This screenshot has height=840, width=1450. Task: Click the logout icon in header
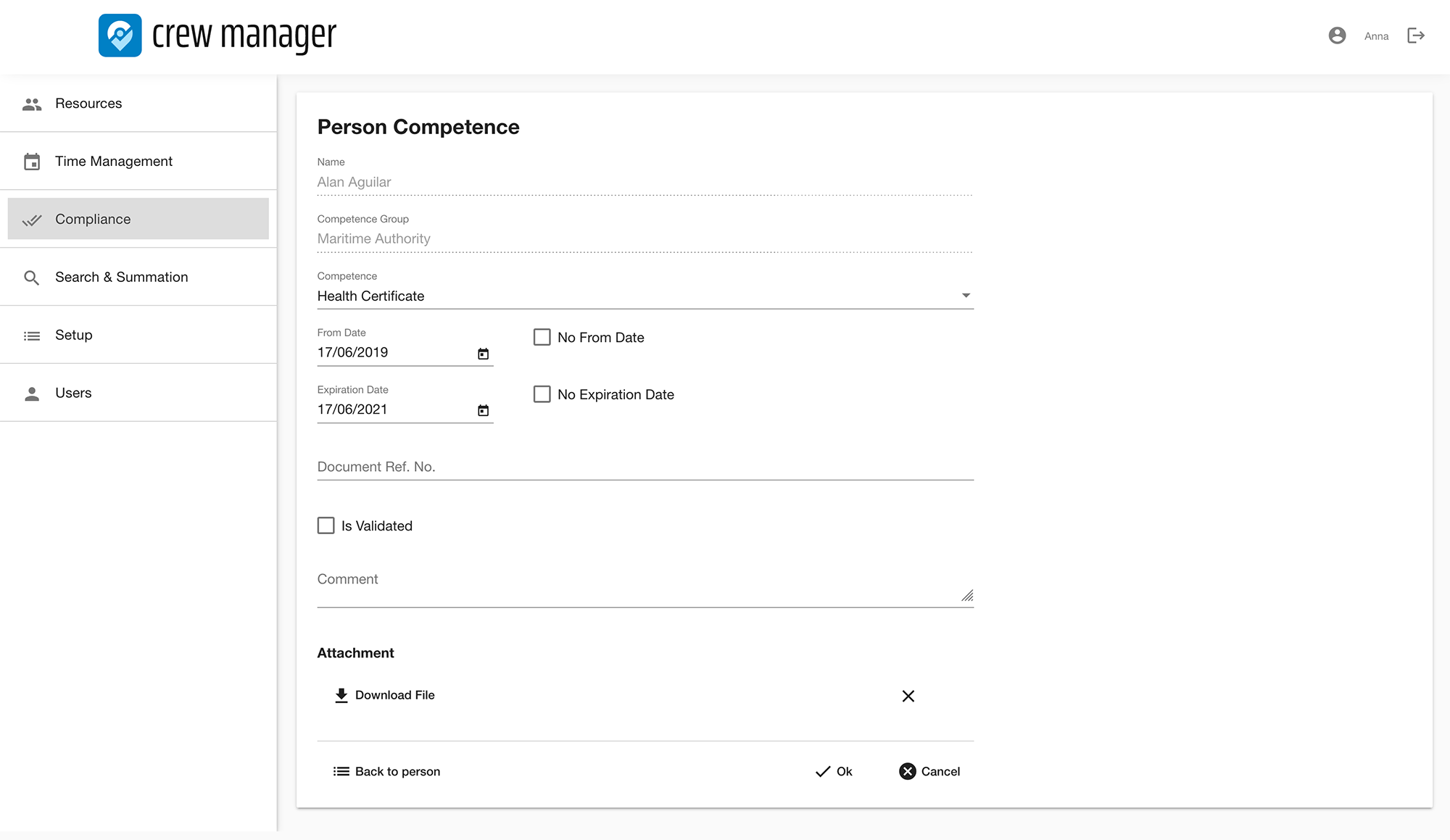click(1416, 36)
